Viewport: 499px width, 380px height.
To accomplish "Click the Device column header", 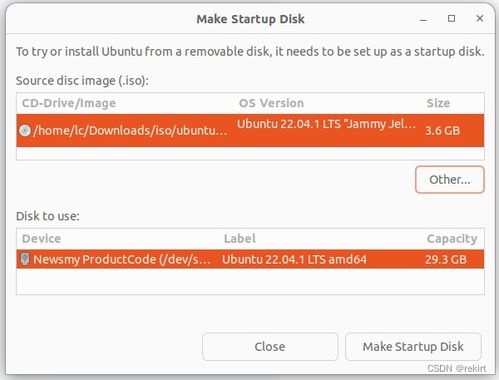I will [x=41, y=239].
